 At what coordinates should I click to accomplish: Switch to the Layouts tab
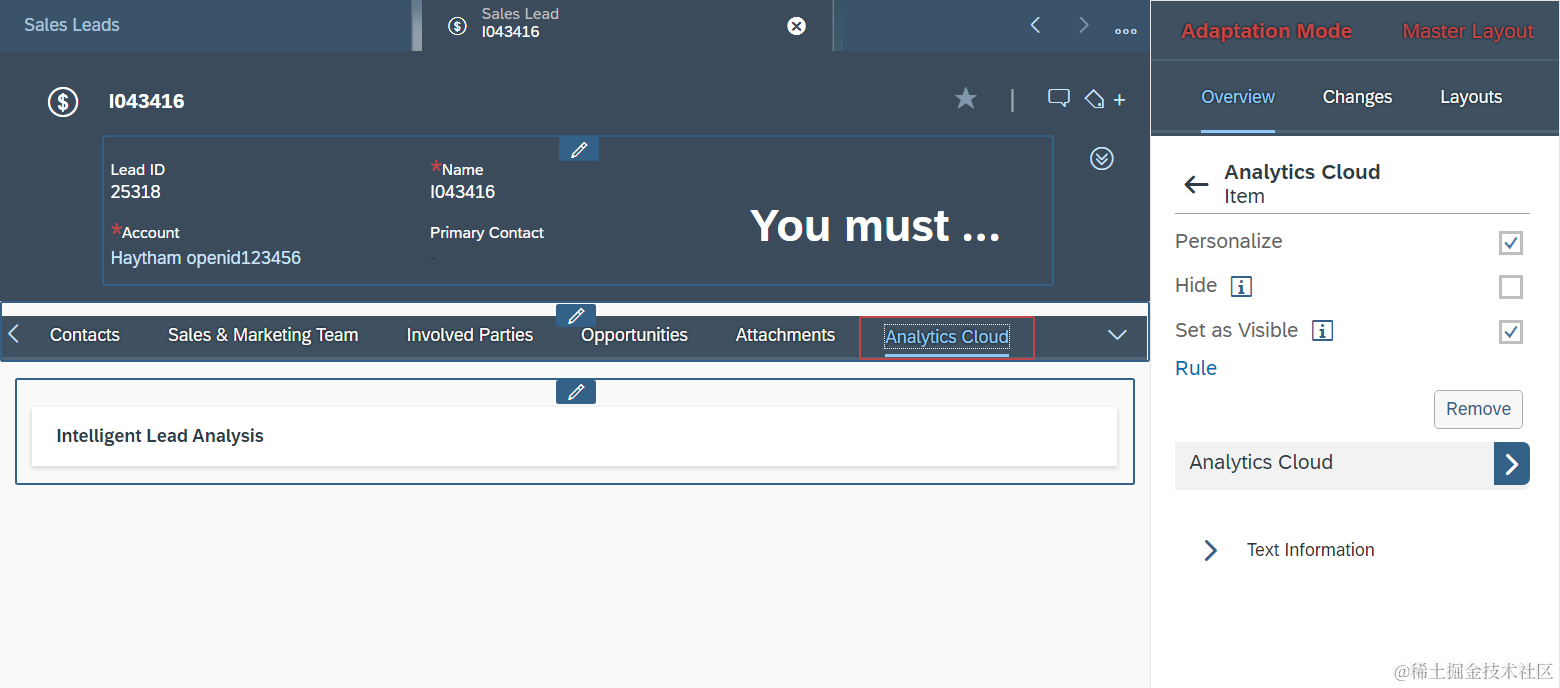tap(1471, 97)
